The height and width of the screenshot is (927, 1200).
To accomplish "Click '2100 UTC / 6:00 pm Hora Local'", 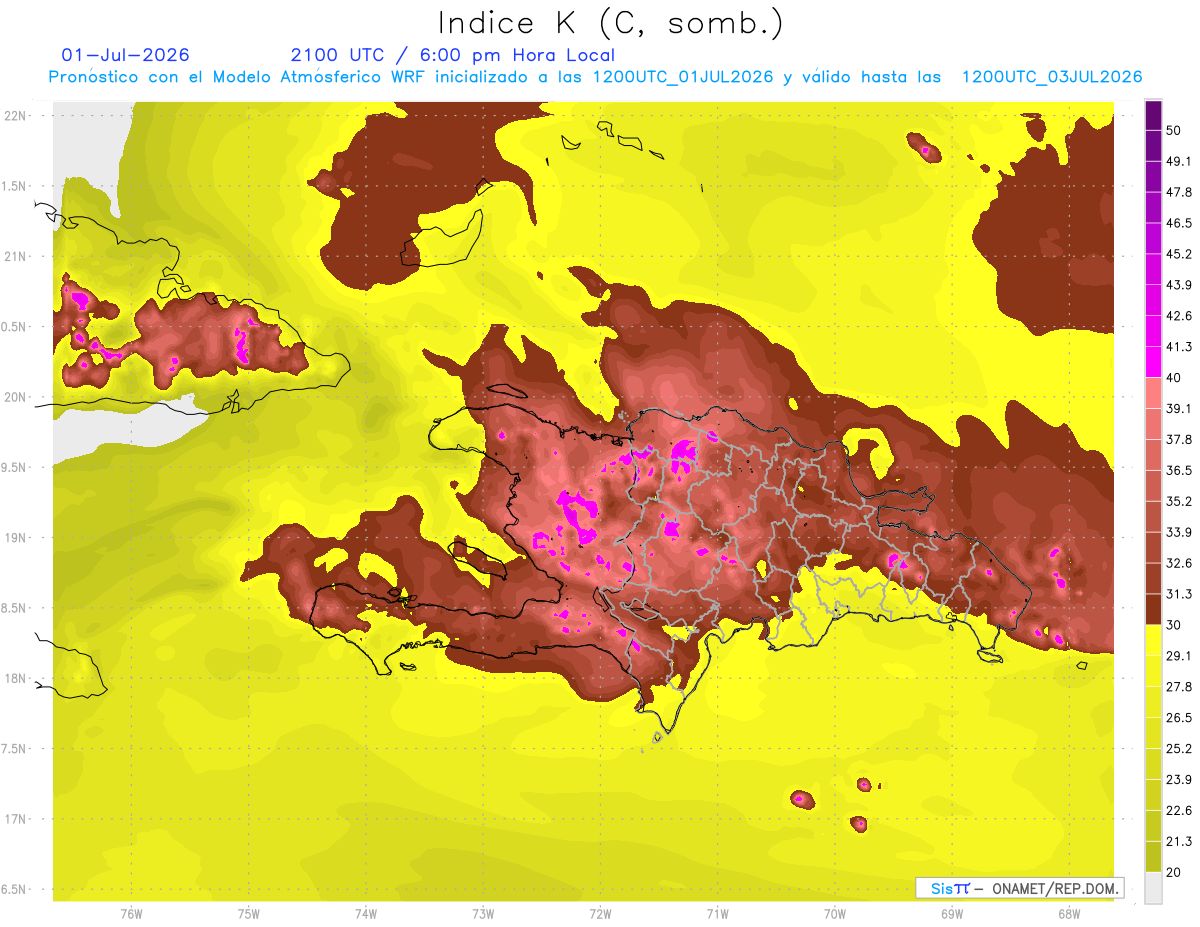I will point(453,55).
